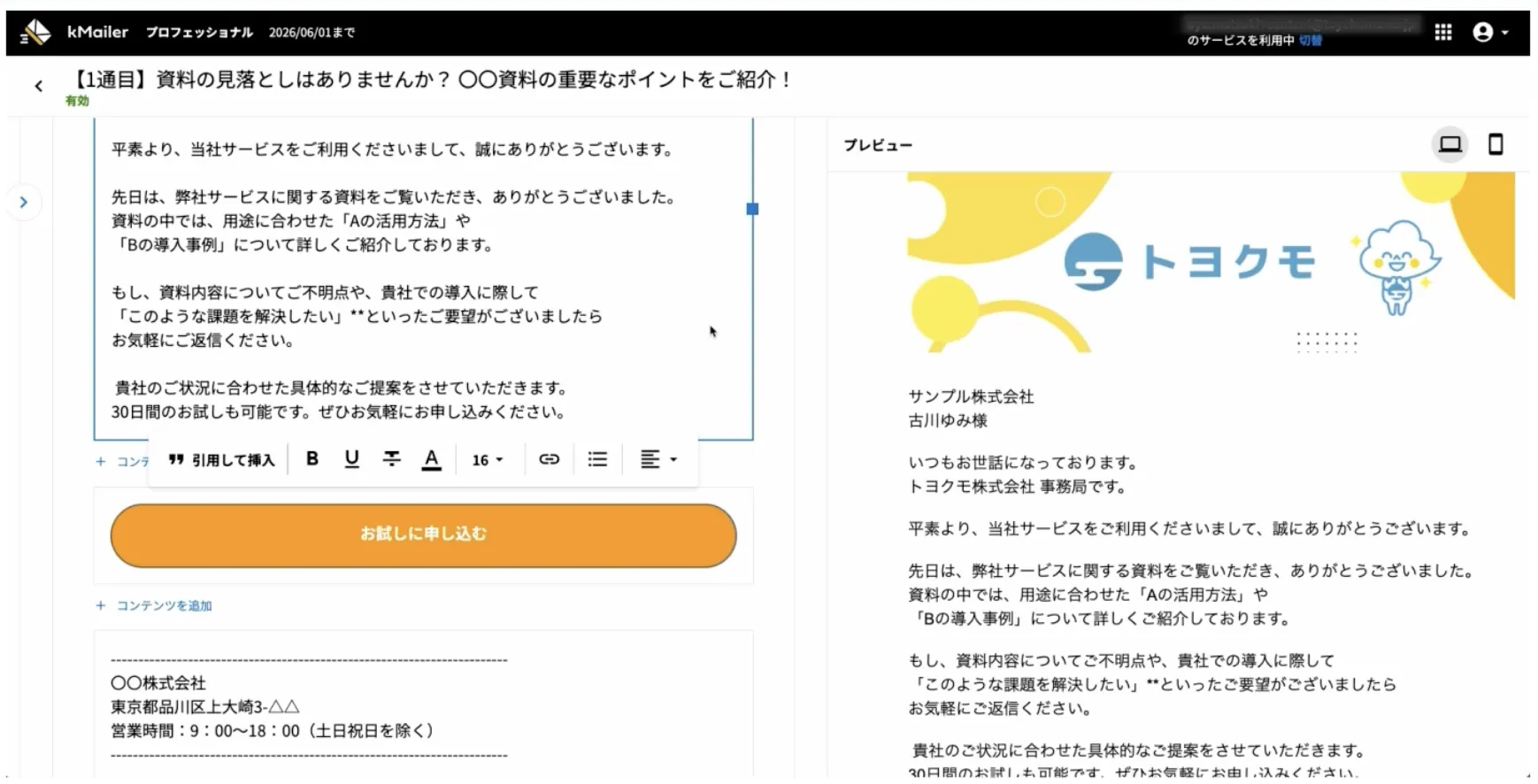1538x784 pixels.
Task: Toggle bold formatting
Action: [312, 458]
